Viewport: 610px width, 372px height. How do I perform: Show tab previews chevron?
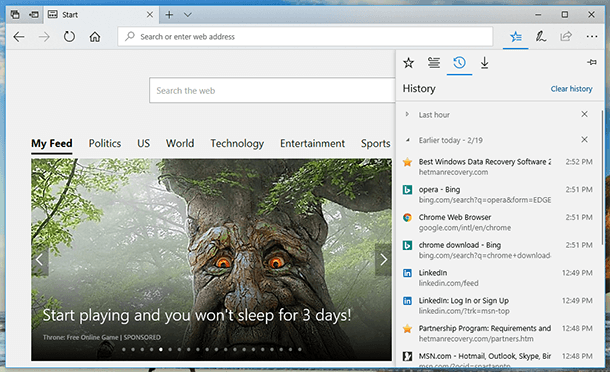tap(188, 15)
